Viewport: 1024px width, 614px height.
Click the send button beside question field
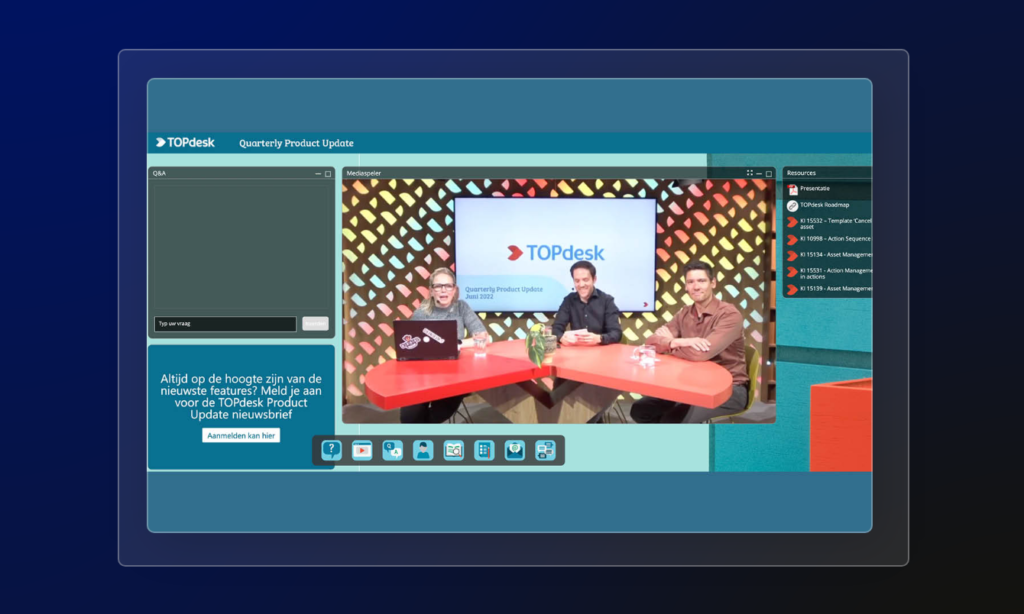tap(315, 323)
